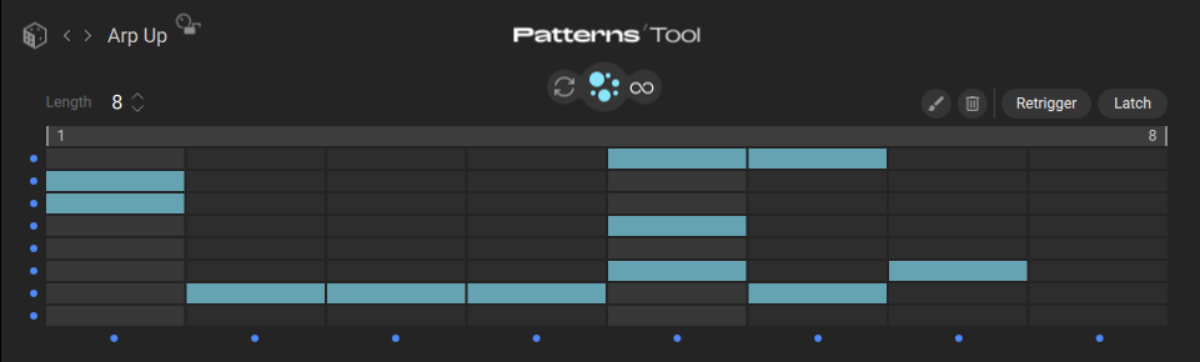Viewport: 1200px width, 362px height.
Task: Select the loop cycle mode icon
Action: (x=564, y=87)
